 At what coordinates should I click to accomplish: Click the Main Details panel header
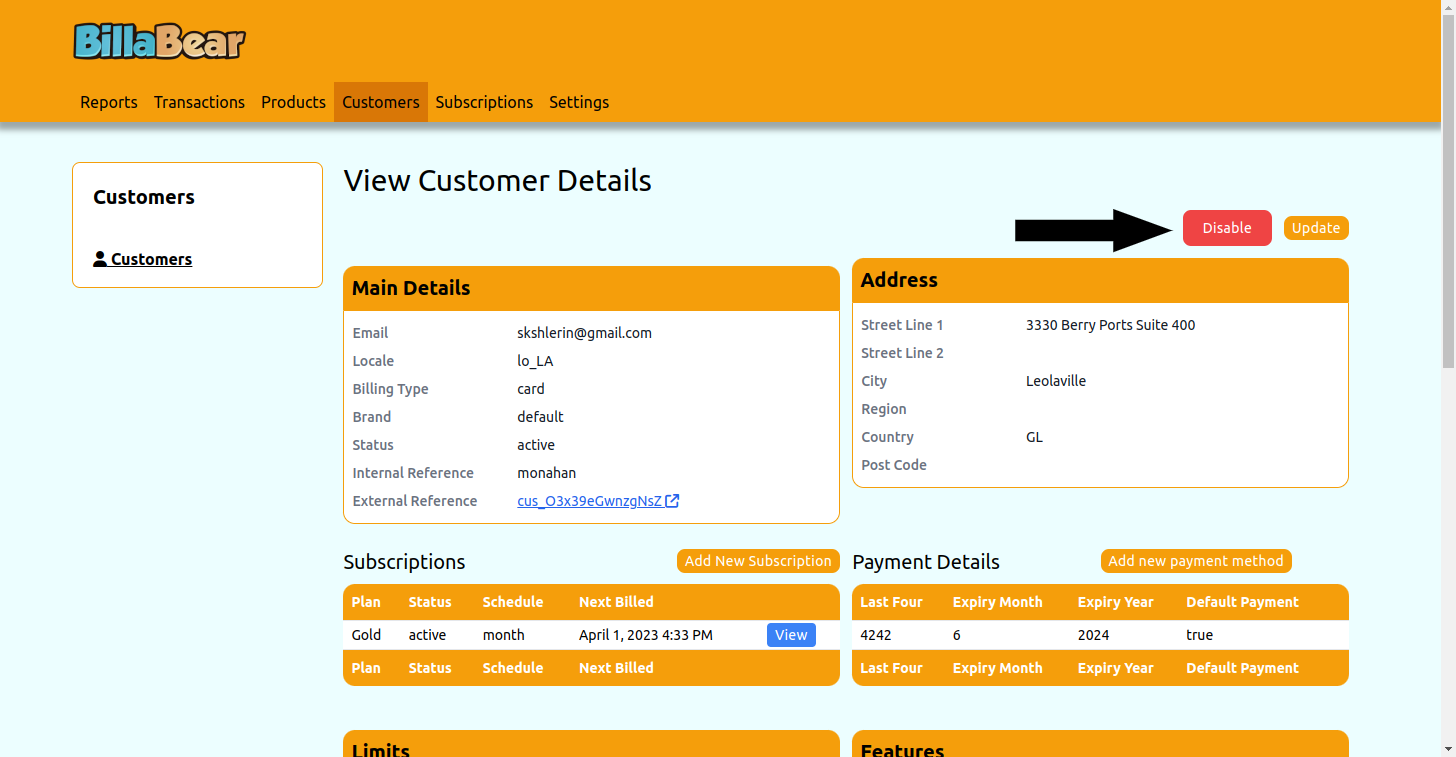[591, 288]
